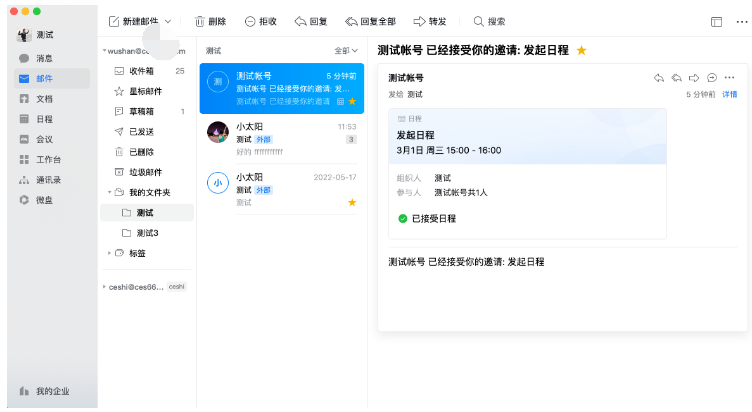
Task: Open the dropdown arrow beside 新建邮件
Action: tap(168, 21)
